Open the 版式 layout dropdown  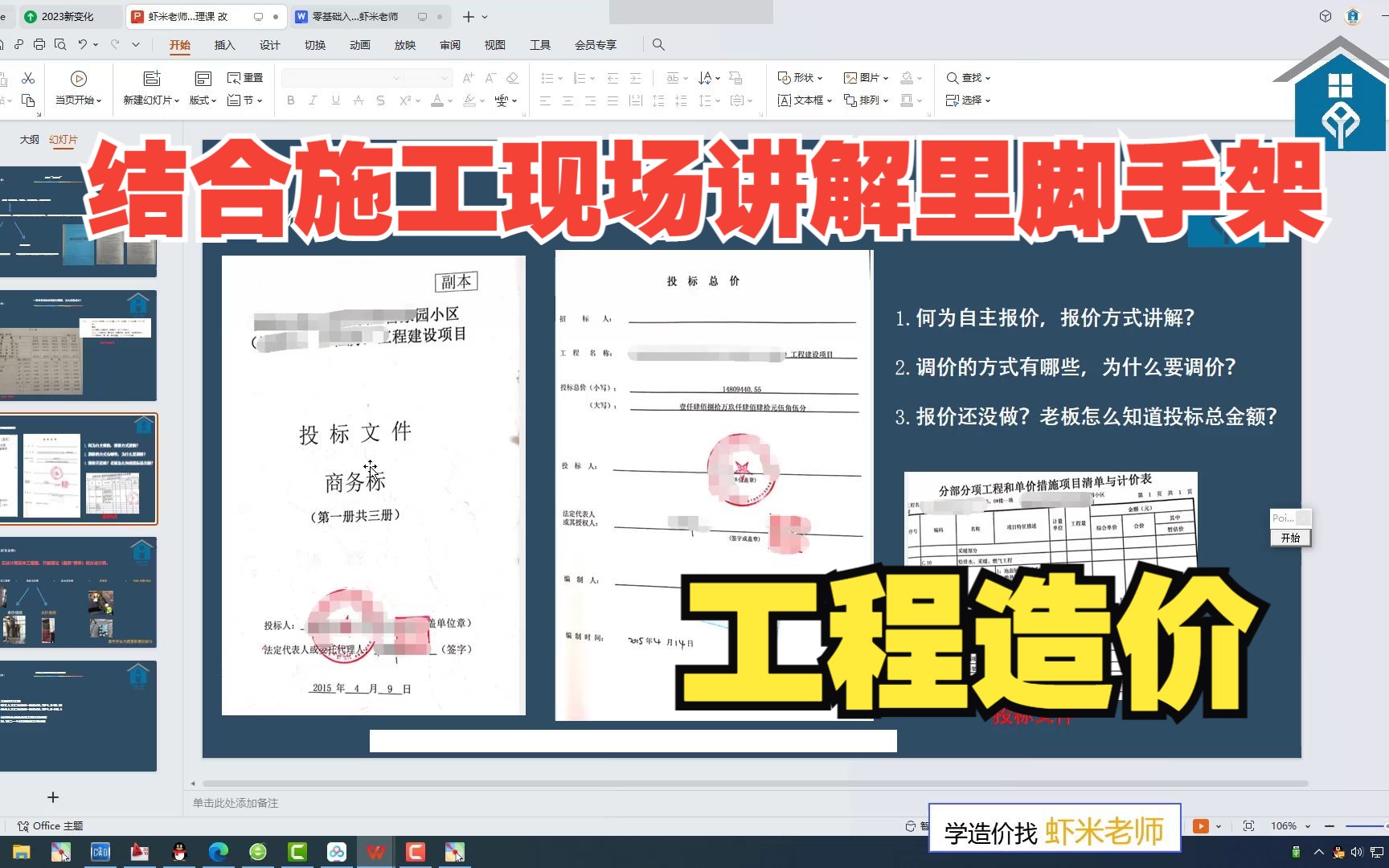point(202,100)
